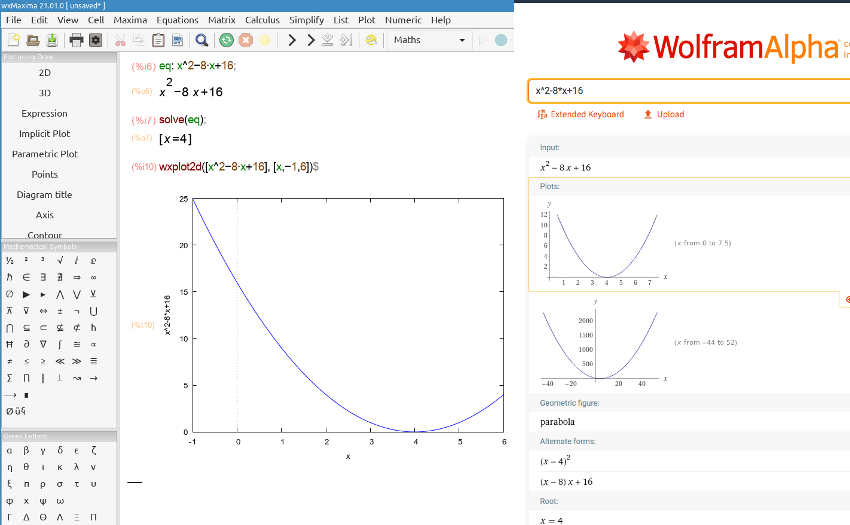Click the solve(eq); input cell
Image resolution: width=850 pixels, height=525 pixels.
pyautogui.click(x=182, y=120)
